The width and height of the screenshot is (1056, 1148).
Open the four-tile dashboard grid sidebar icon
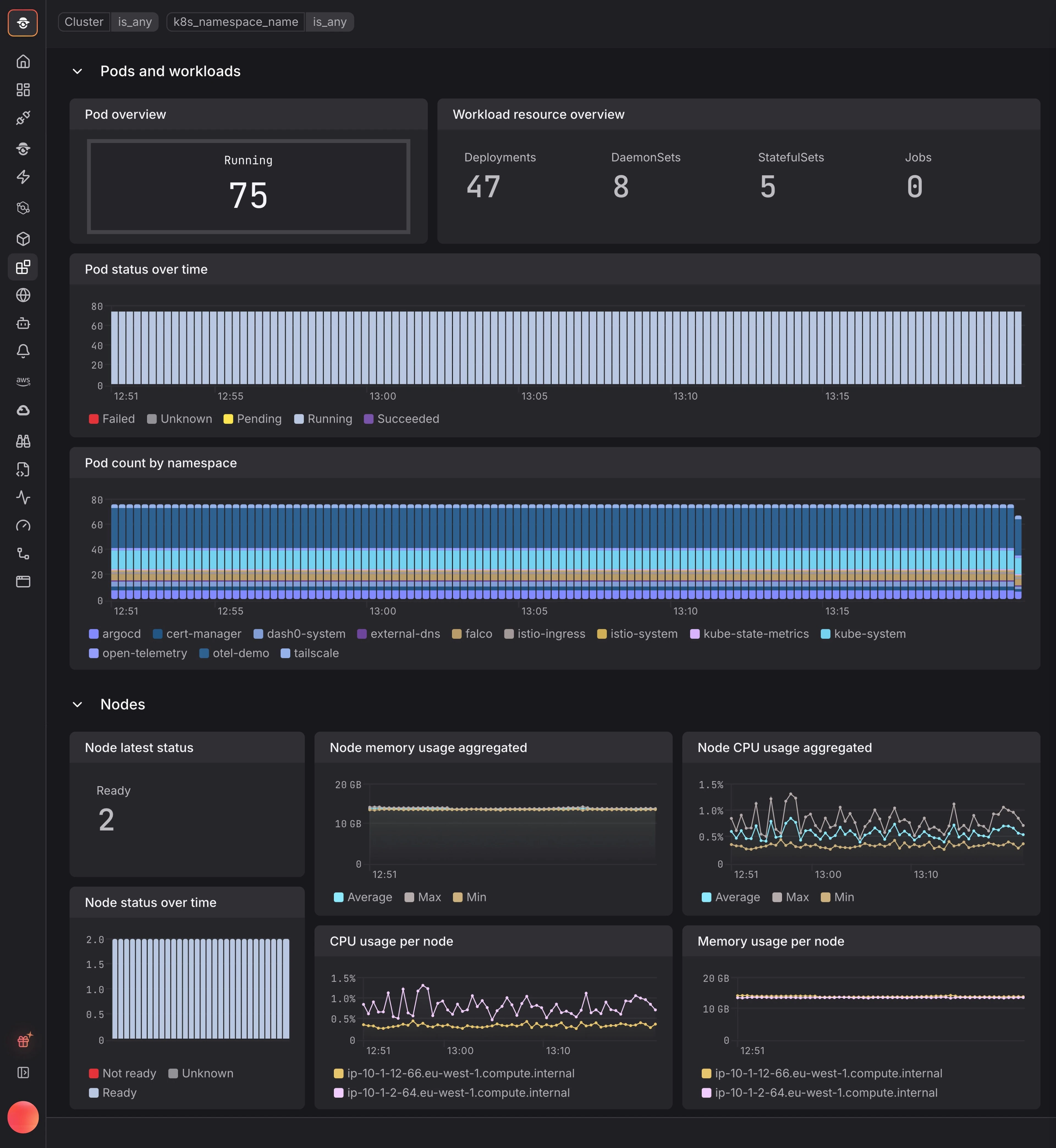[23, 90]
